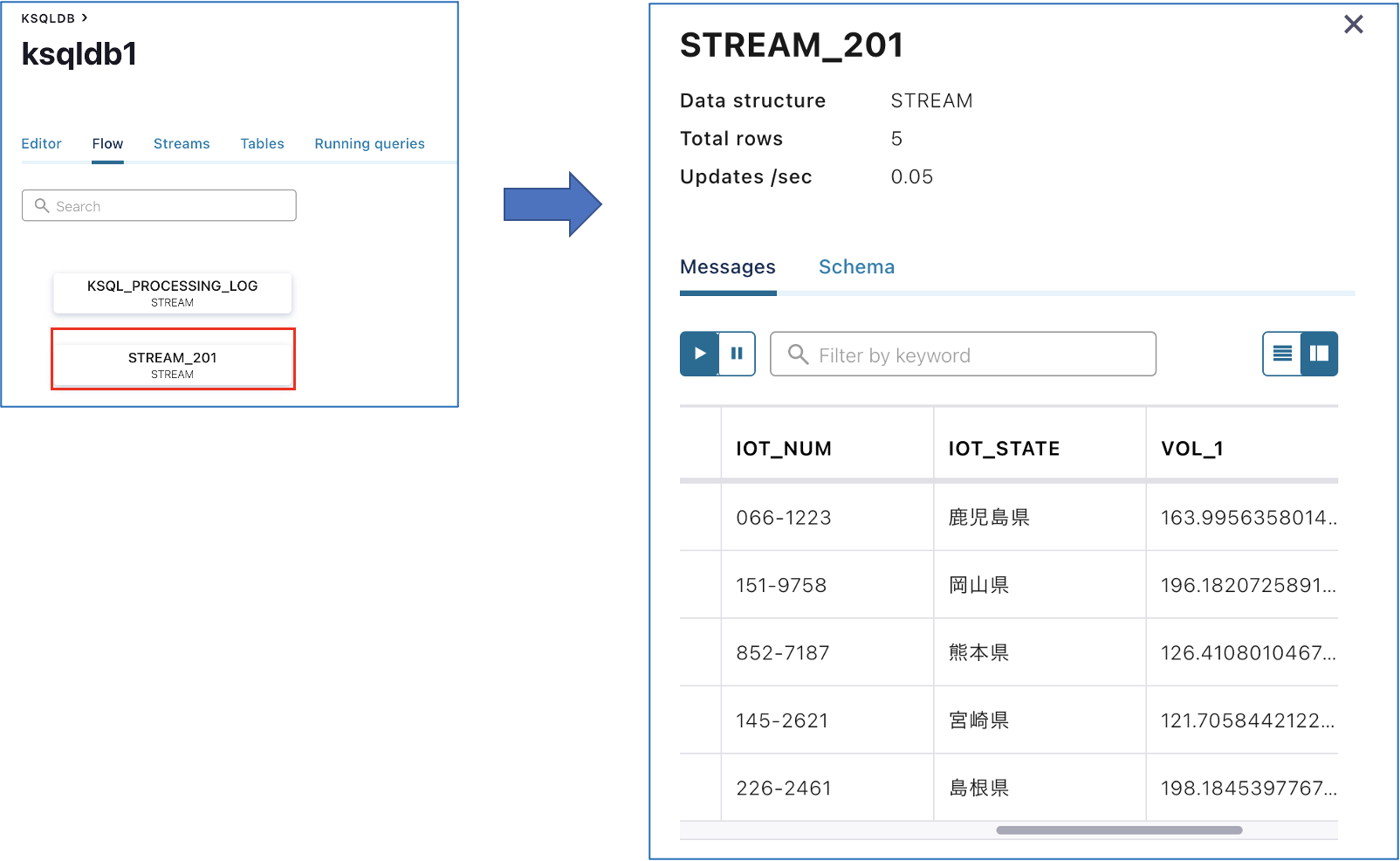
Task: Click the Updates /sec value 0.05
Action: [912, 177]
